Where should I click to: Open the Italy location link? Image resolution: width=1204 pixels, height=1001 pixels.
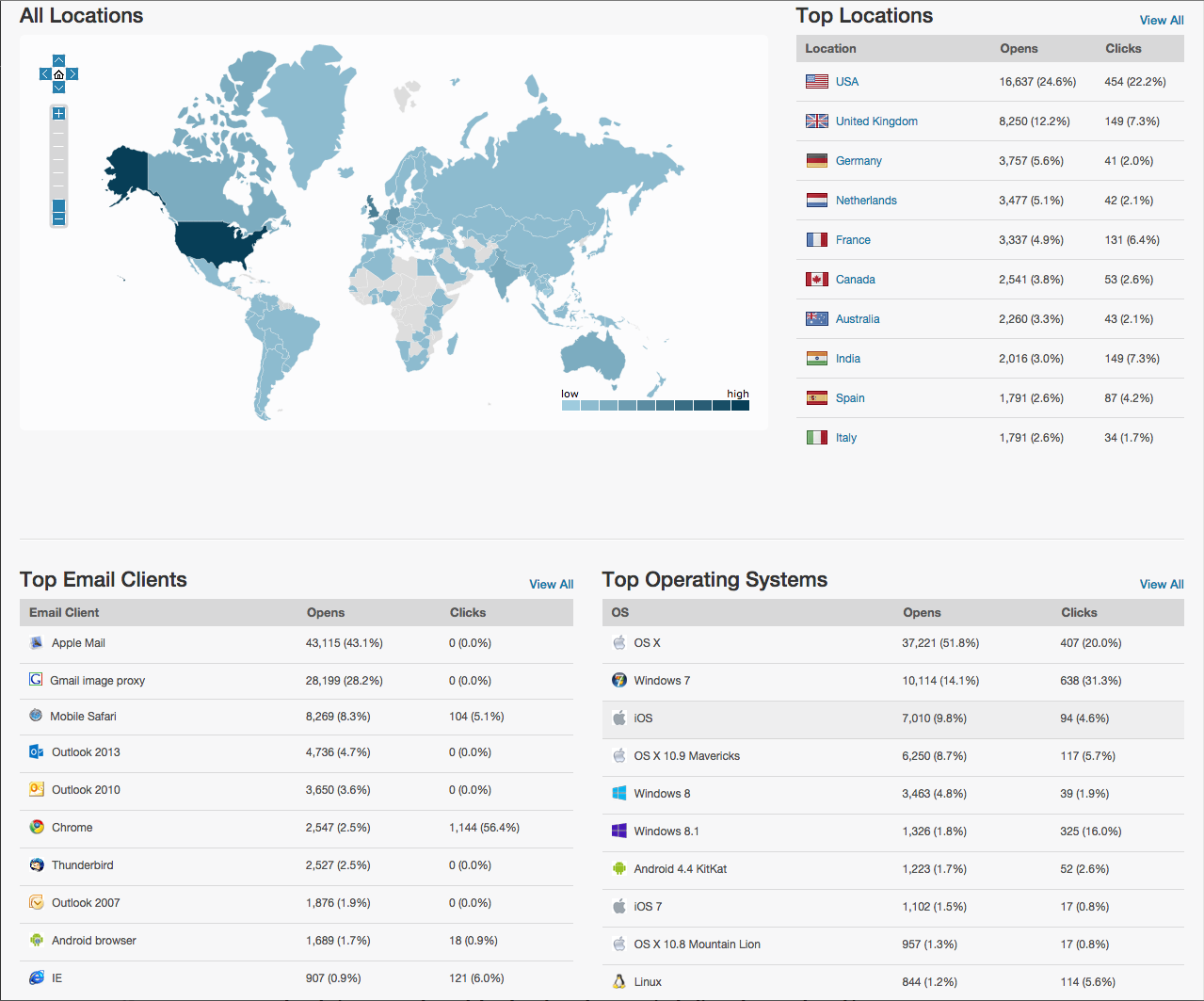[x=846, y=438]
